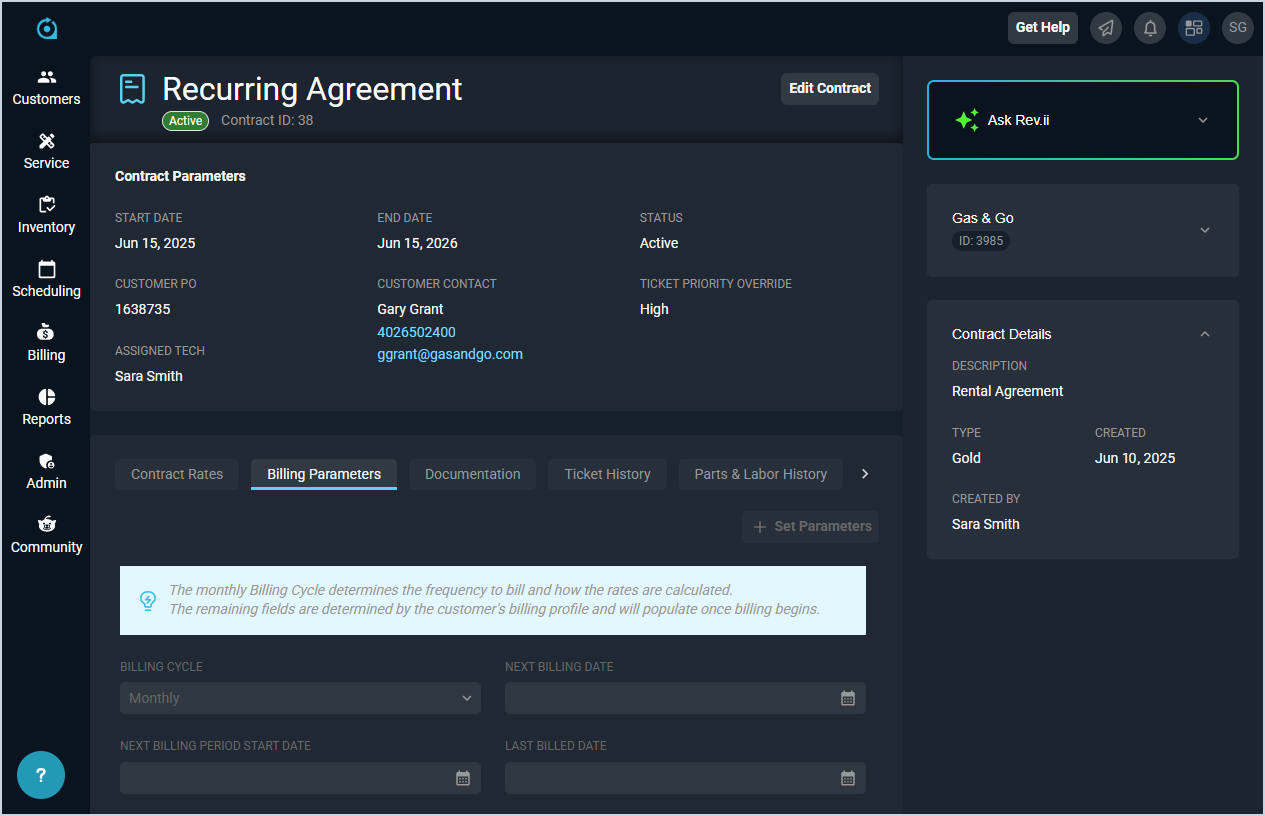Click the Edit Contract button
1265x816 pixels.
point(829,88)
